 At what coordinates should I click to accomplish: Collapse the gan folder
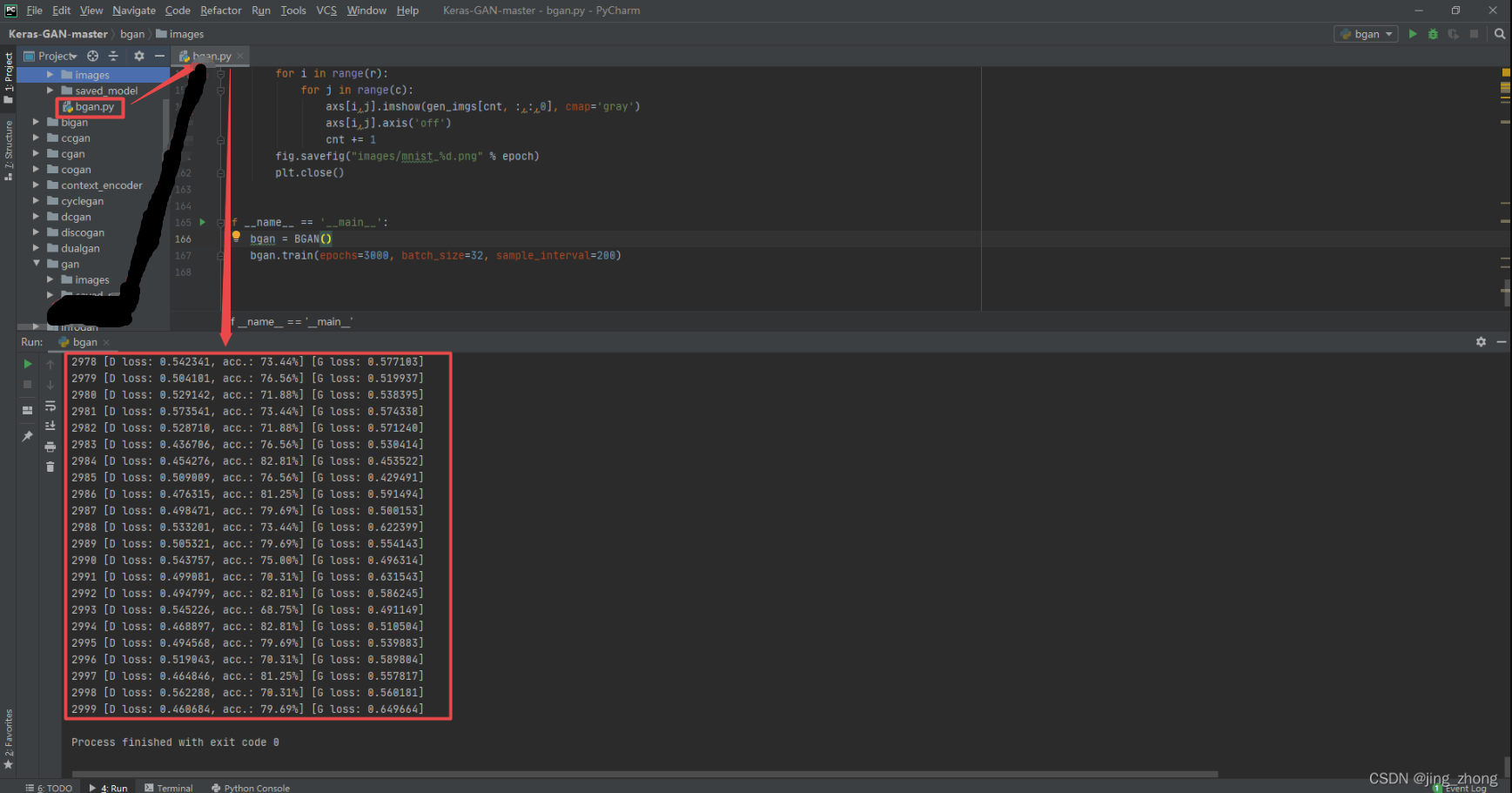[36, 263]
